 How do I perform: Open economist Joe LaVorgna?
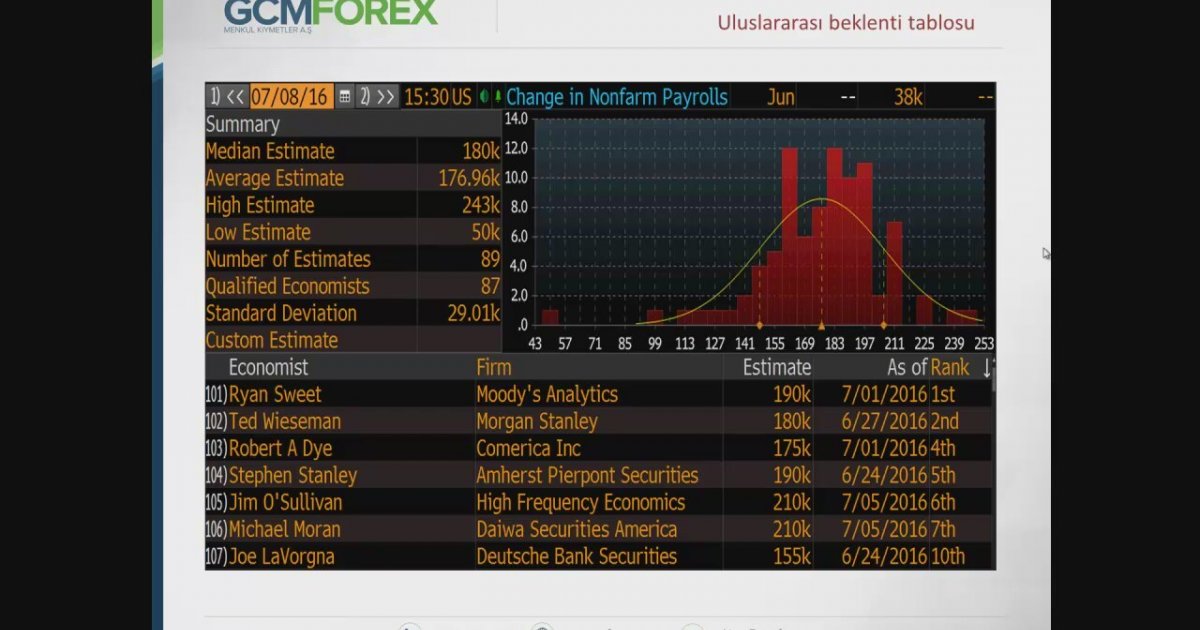(x=282, y=556)
